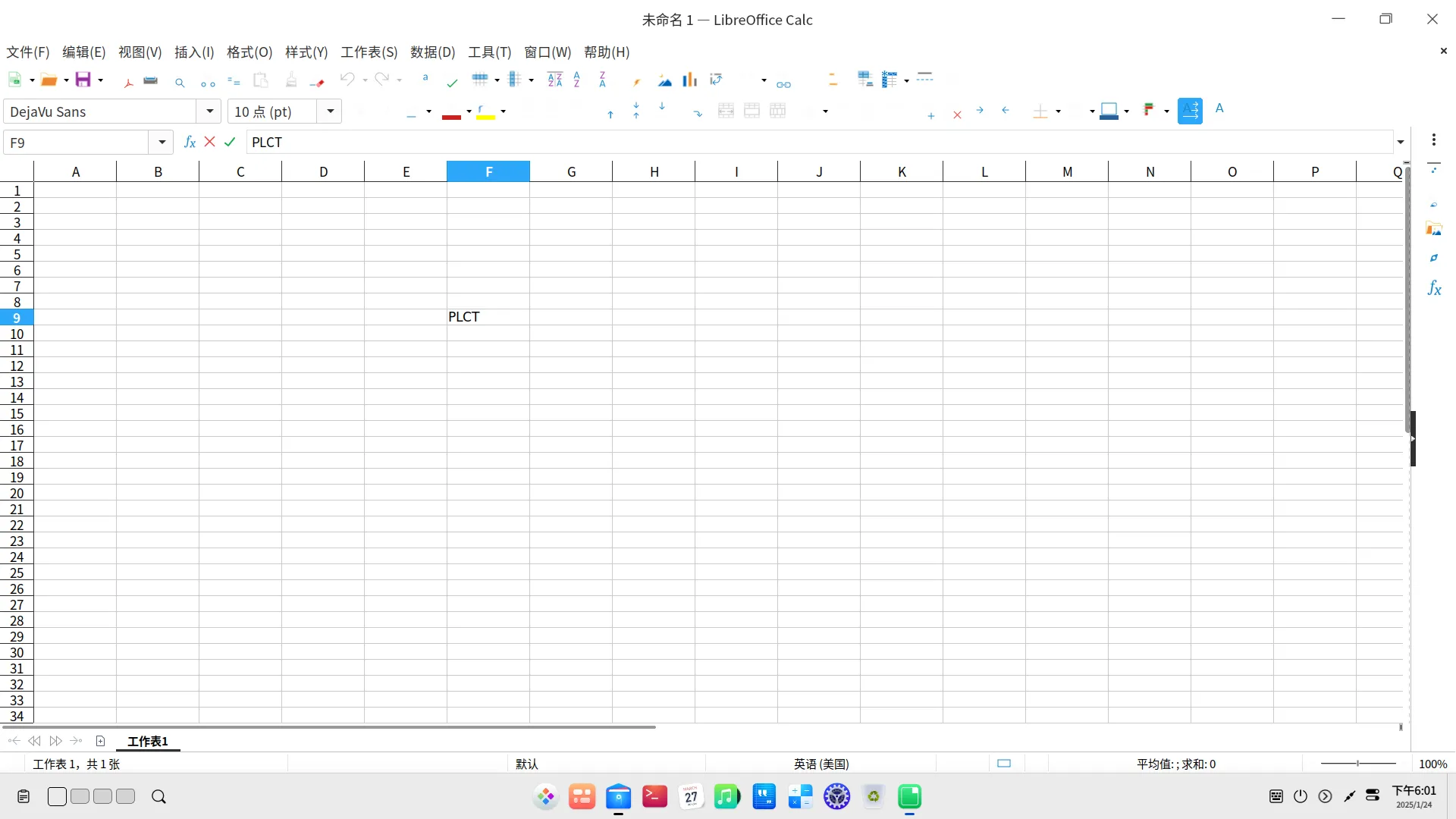Toggle selection mode box in status bar
Viewport: 1456px width, 819px height.
coord(1004,764)
